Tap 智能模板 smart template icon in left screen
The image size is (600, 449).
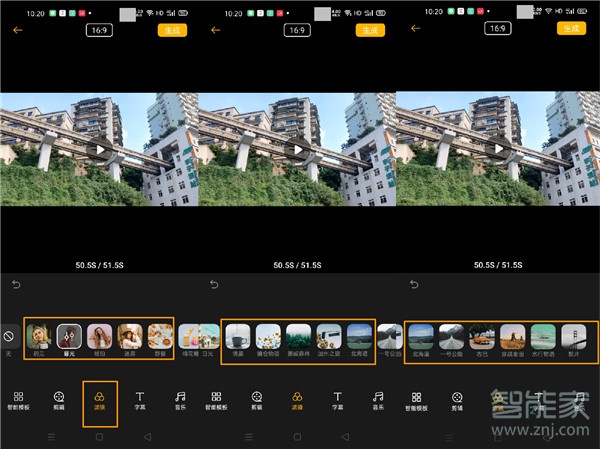[x=19, y=401]
